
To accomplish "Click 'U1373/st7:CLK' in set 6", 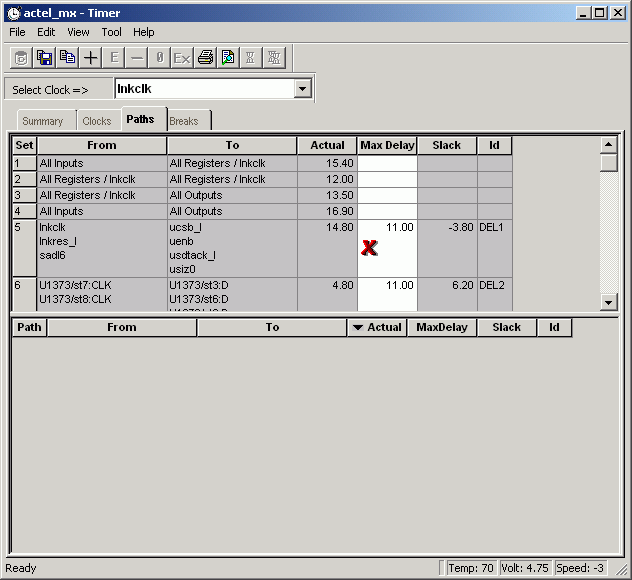I will point(75,285).
